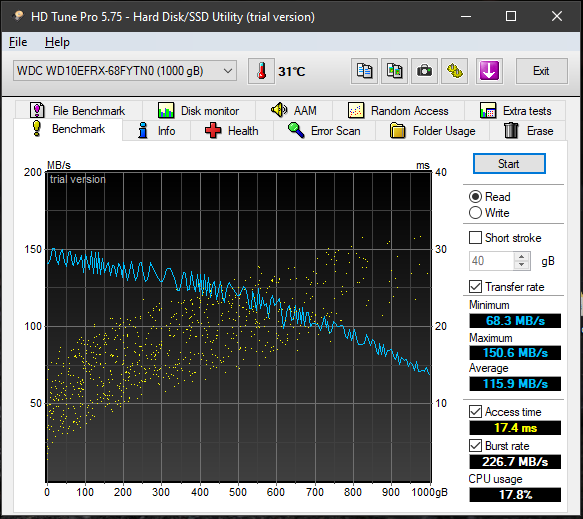This screenshot has width=583, height=519.
Task: Maximize the HD Tune Pro window
Action: coord(511,16)
